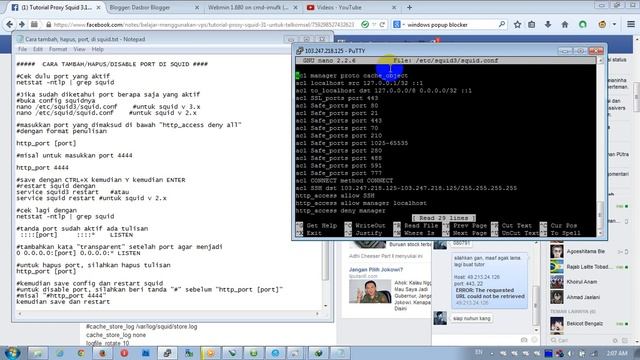Switch to Chrome from the taskbar
The height and width of the screenshot is (360, 640).
click(81, 353)
